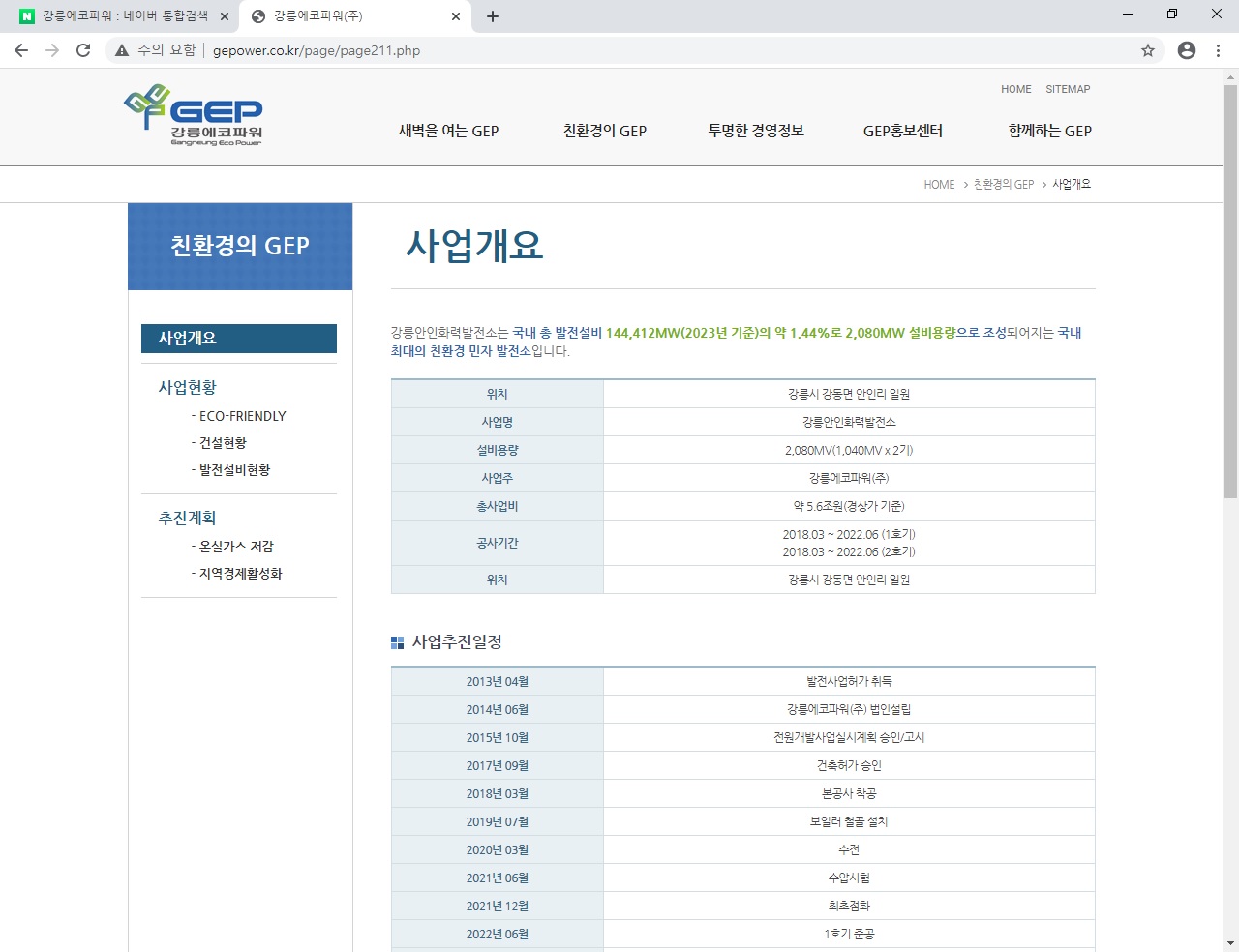1239x952 pixels.
Task: Open the 발전설비현황 sidebar item
Action: coord(230,470)
